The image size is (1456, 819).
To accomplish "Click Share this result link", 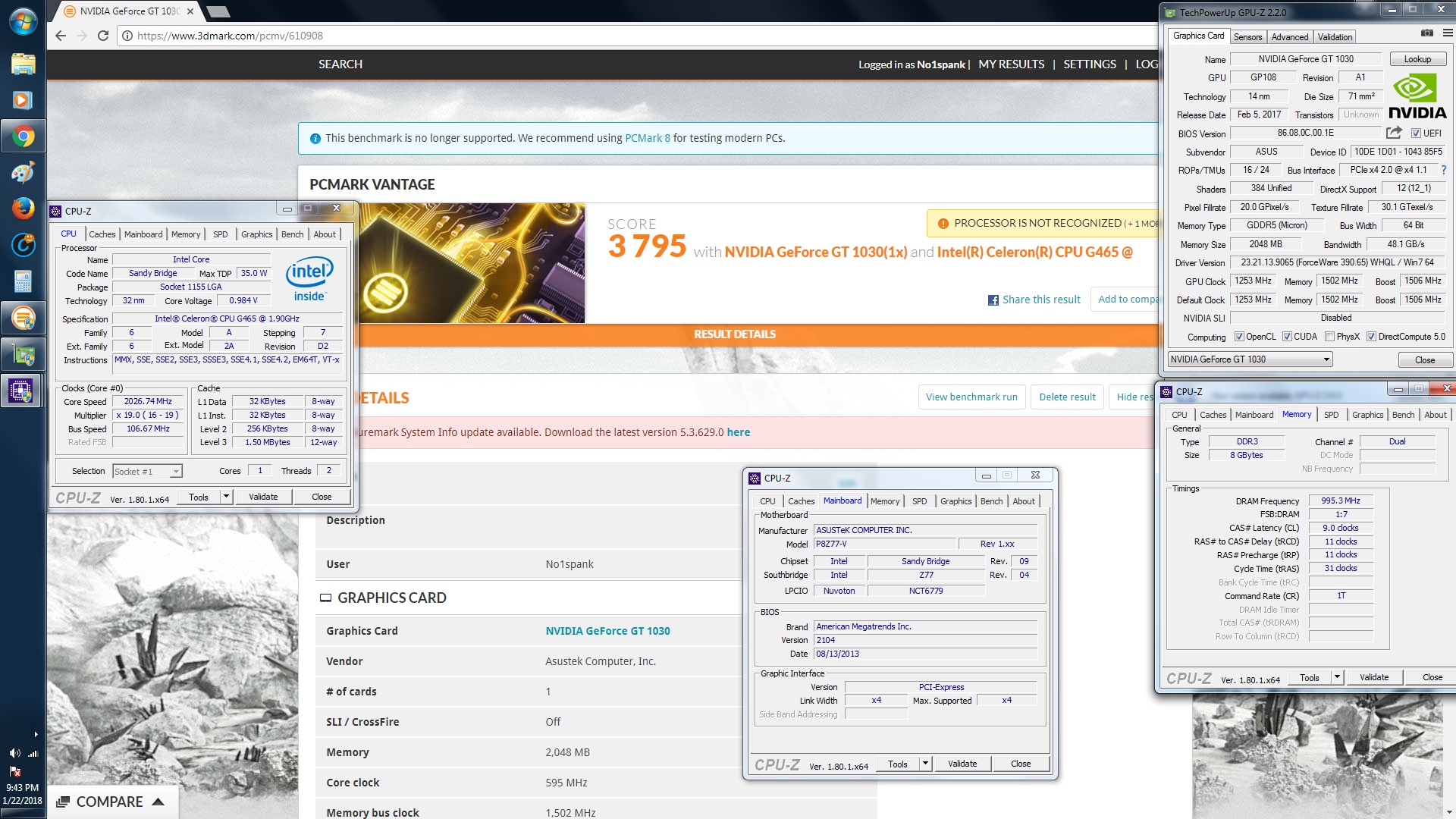I will pyautogui.click(x=1034, y=300).
